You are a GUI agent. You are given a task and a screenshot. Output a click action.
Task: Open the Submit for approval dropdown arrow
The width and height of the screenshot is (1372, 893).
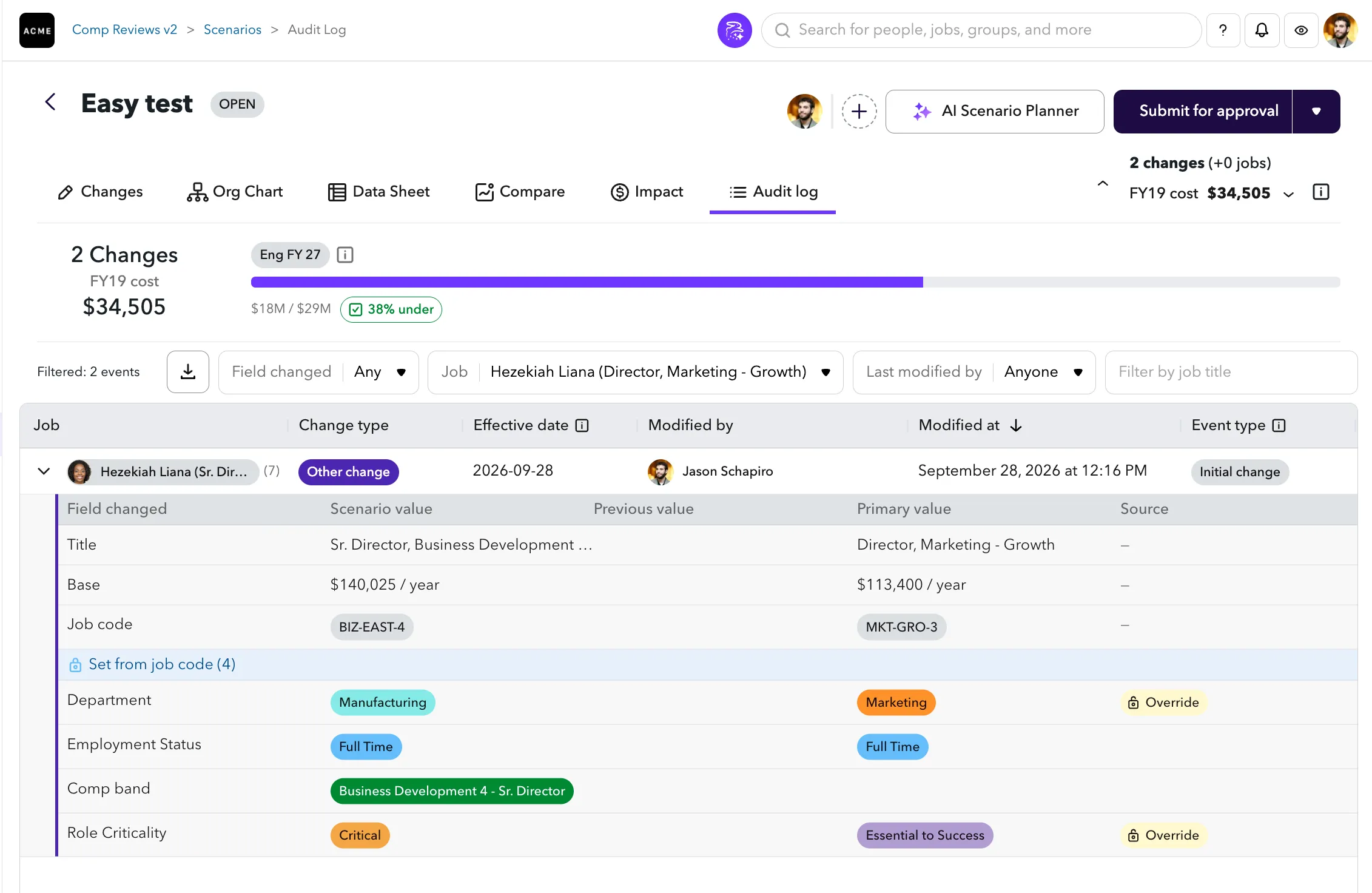(1316, 112)
